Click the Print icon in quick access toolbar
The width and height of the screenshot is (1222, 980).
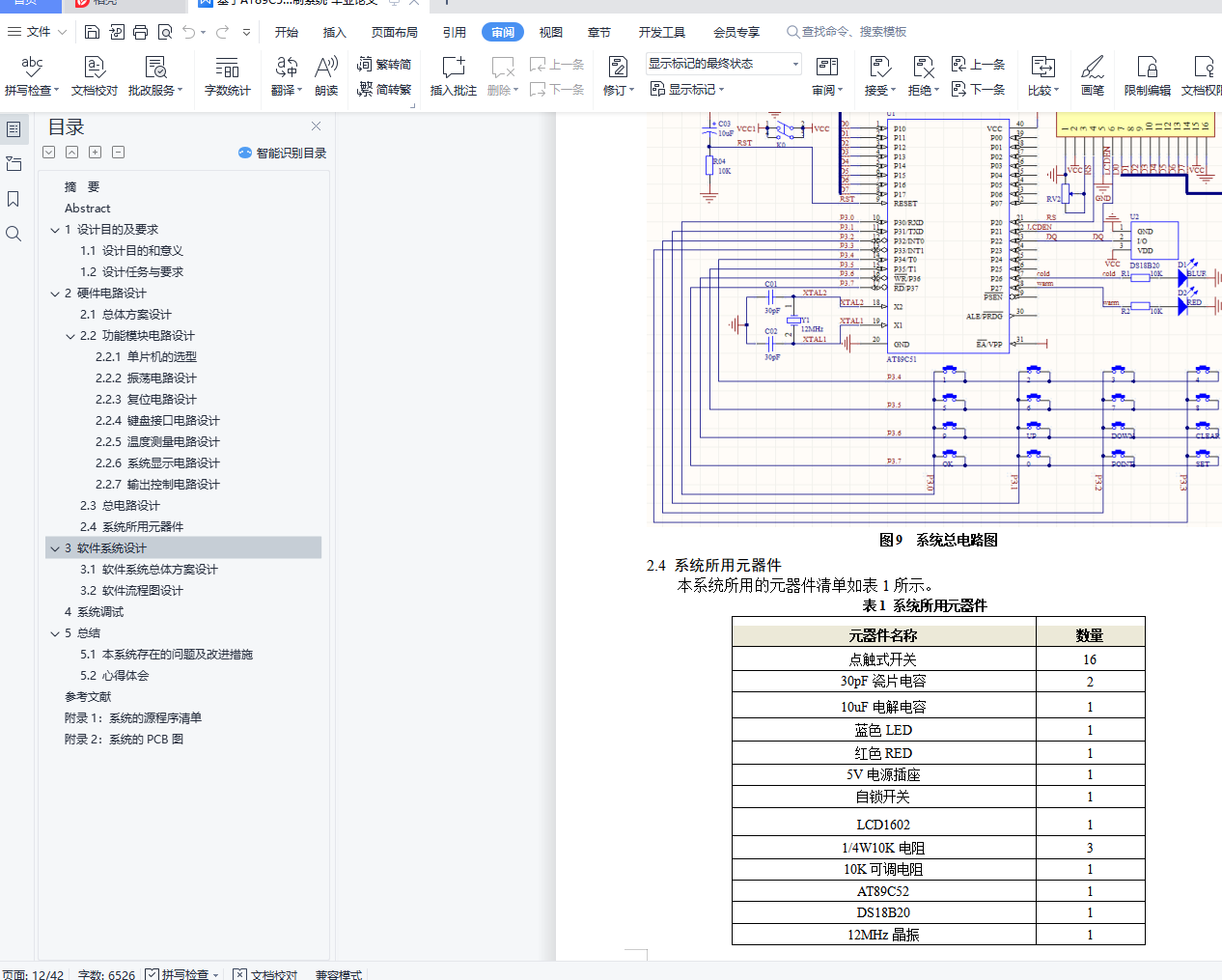(140, 32)
